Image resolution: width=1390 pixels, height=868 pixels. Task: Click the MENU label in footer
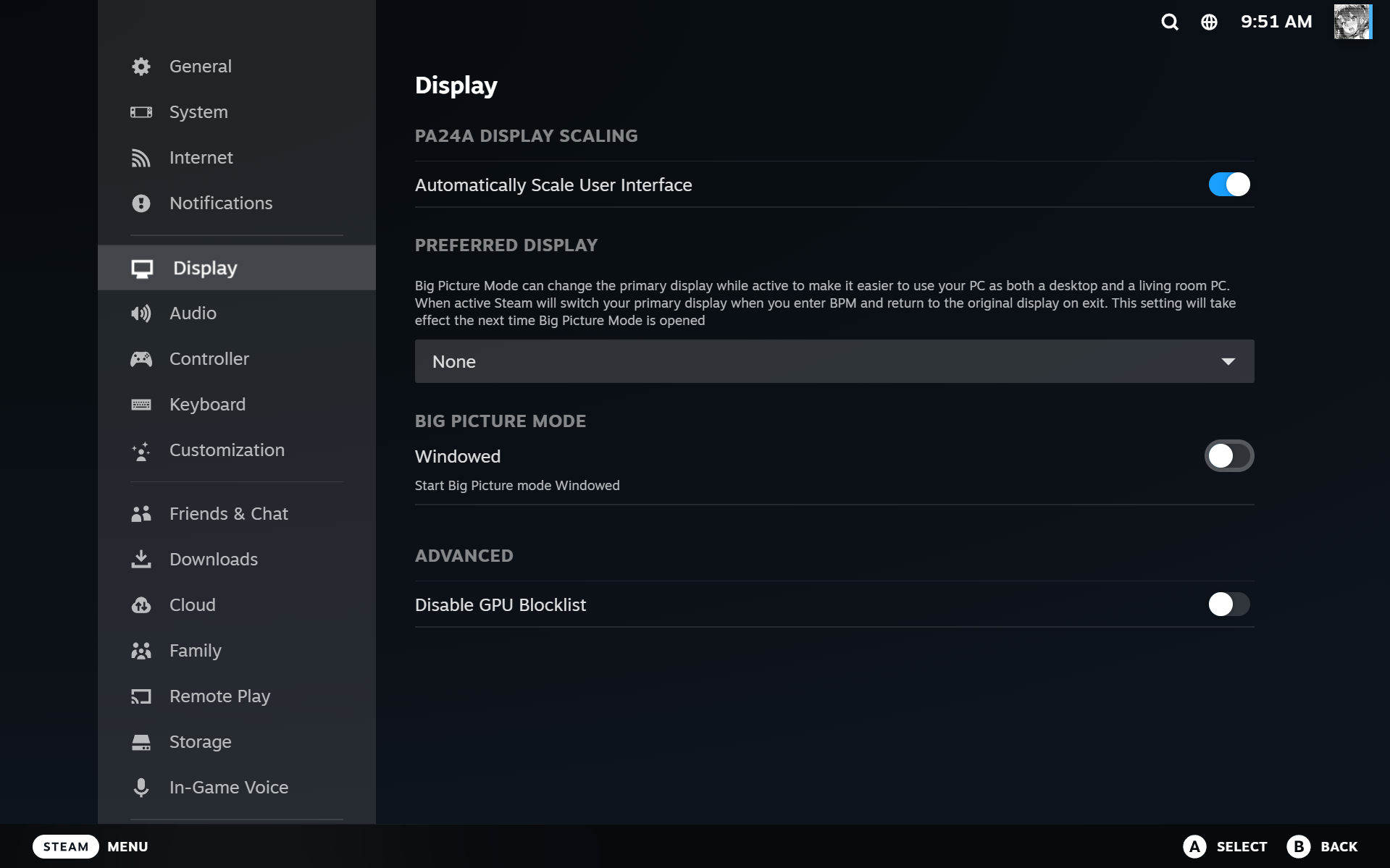click(x=127, y=846)
